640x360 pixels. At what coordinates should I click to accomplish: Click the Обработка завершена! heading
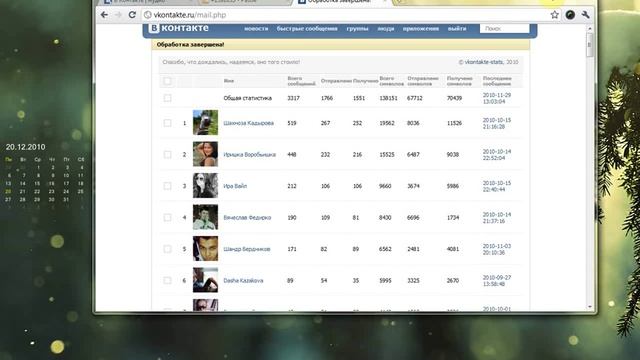tap(190, 44)
